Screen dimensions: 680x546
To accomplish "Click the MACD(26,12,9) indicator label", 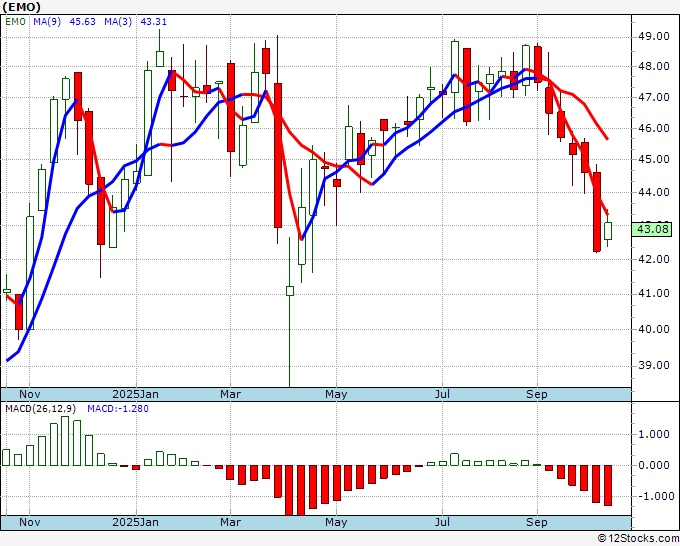I will (41, 409).
